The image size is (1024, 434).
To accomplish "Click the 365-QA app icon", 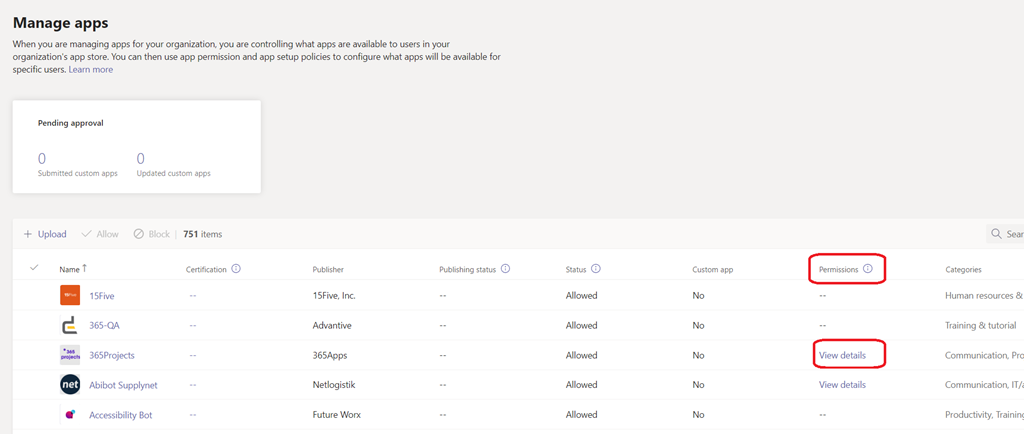I will click(70, 325).
